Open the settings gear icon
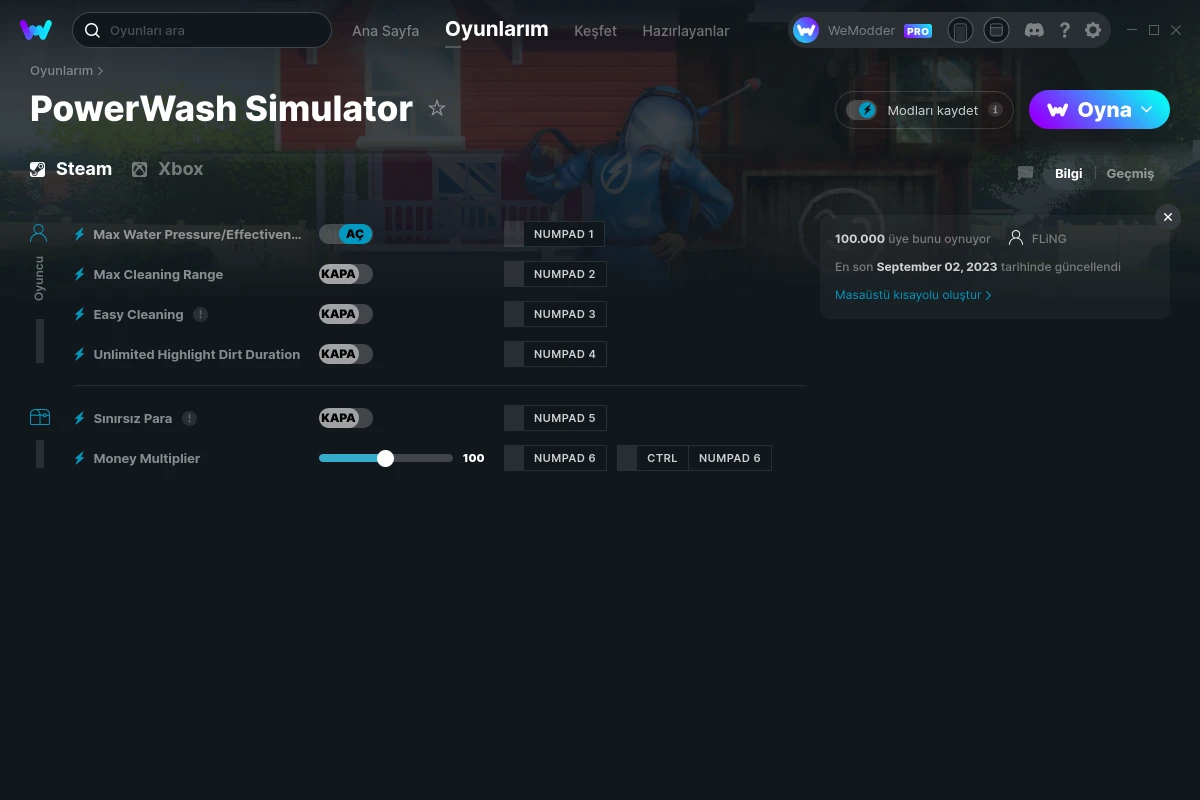 [1093, 30]
